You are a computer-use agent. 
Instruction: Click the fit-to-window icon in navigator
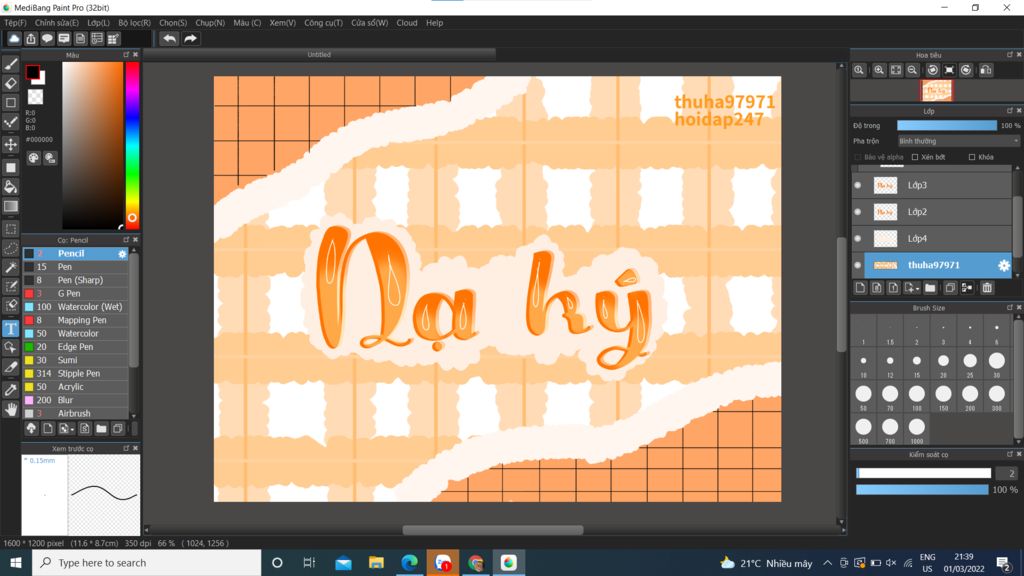coord(896,70)
